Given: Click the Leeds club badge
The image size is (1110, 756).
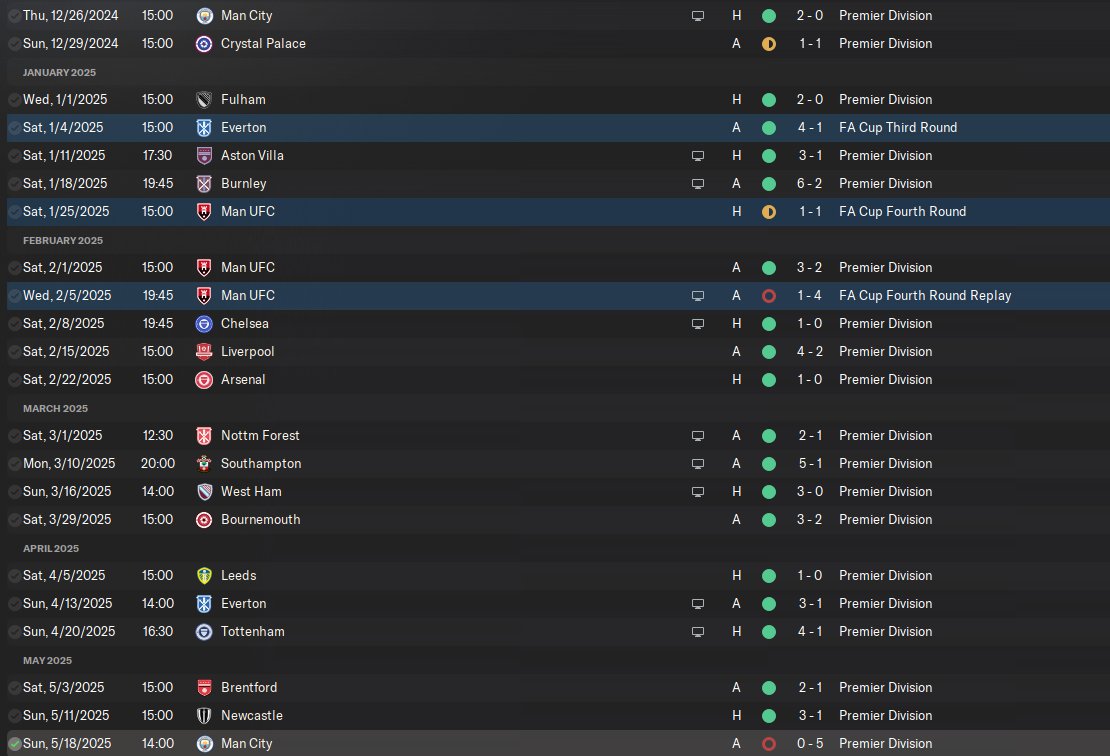Looking at the screenshot, I should click(x=204, y=575).
